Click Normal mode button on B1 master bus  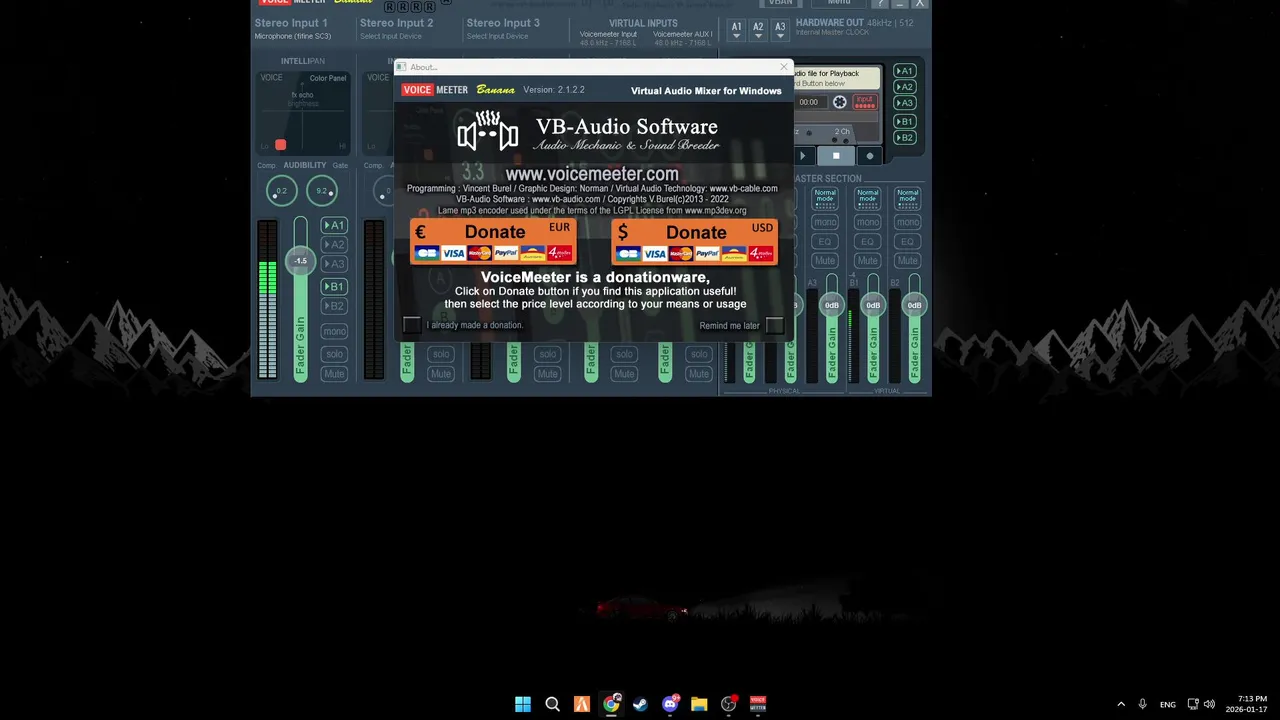867,197
